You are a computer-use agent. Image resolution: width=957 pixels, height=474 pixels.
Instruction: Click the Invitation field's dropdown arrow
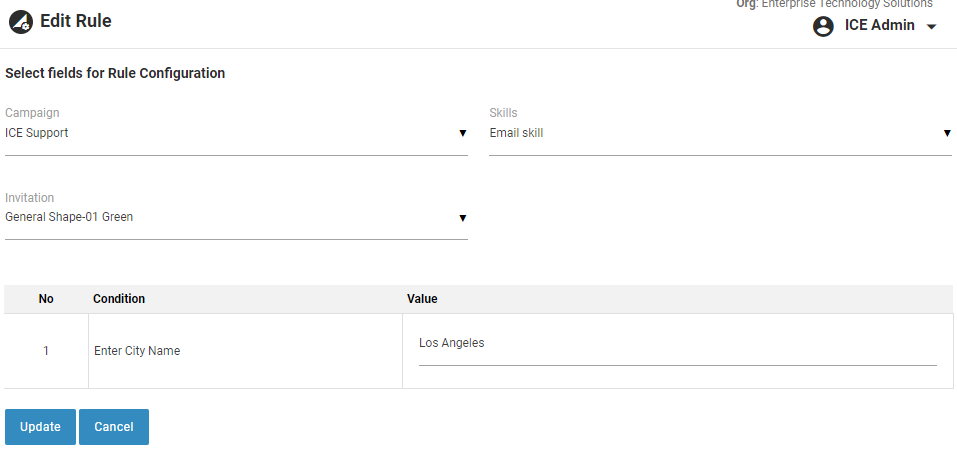coord(462,217)
